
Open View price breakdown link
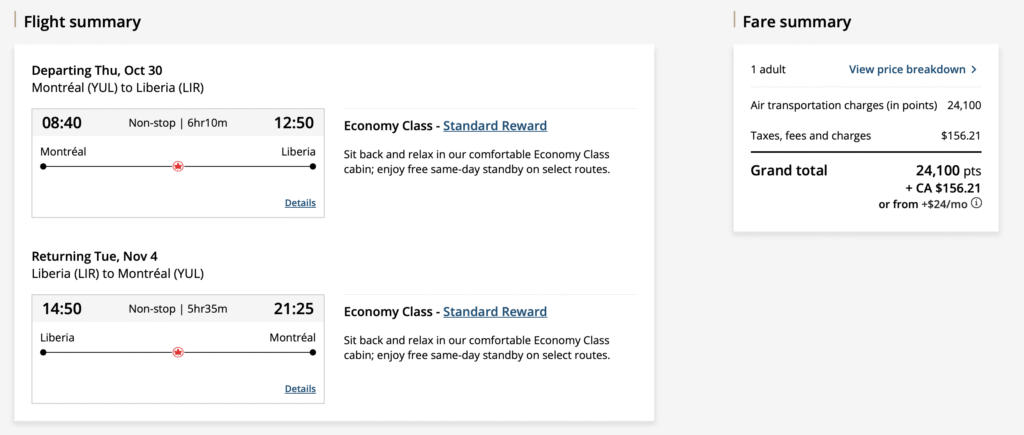pos(907,70)
